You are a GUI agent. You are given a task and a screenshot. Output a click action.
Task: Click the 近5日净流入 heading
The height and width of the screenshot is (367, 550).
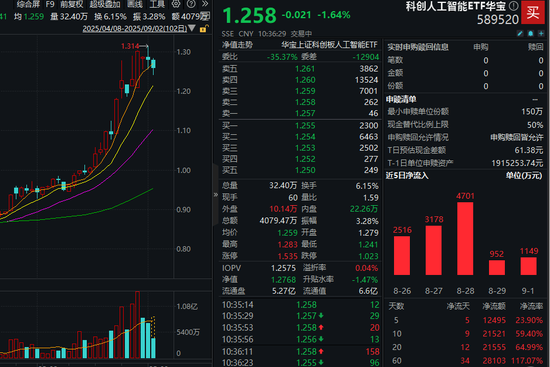point(407,175)
